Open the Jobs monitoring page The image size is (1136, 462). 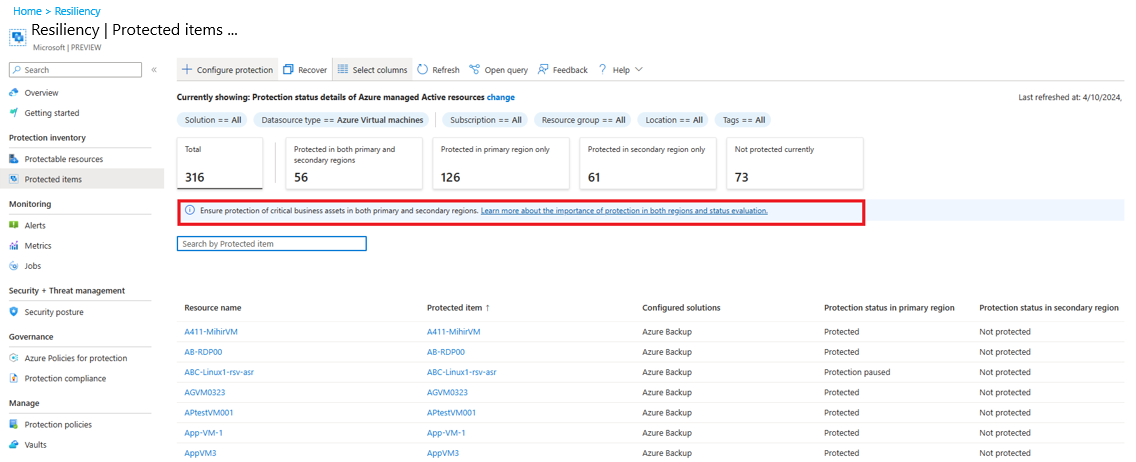coord(33,266)
